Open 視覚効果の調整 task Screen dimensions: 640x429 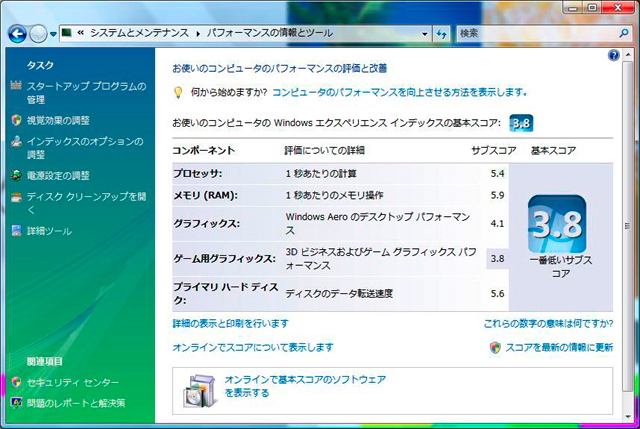pos(58,120)
